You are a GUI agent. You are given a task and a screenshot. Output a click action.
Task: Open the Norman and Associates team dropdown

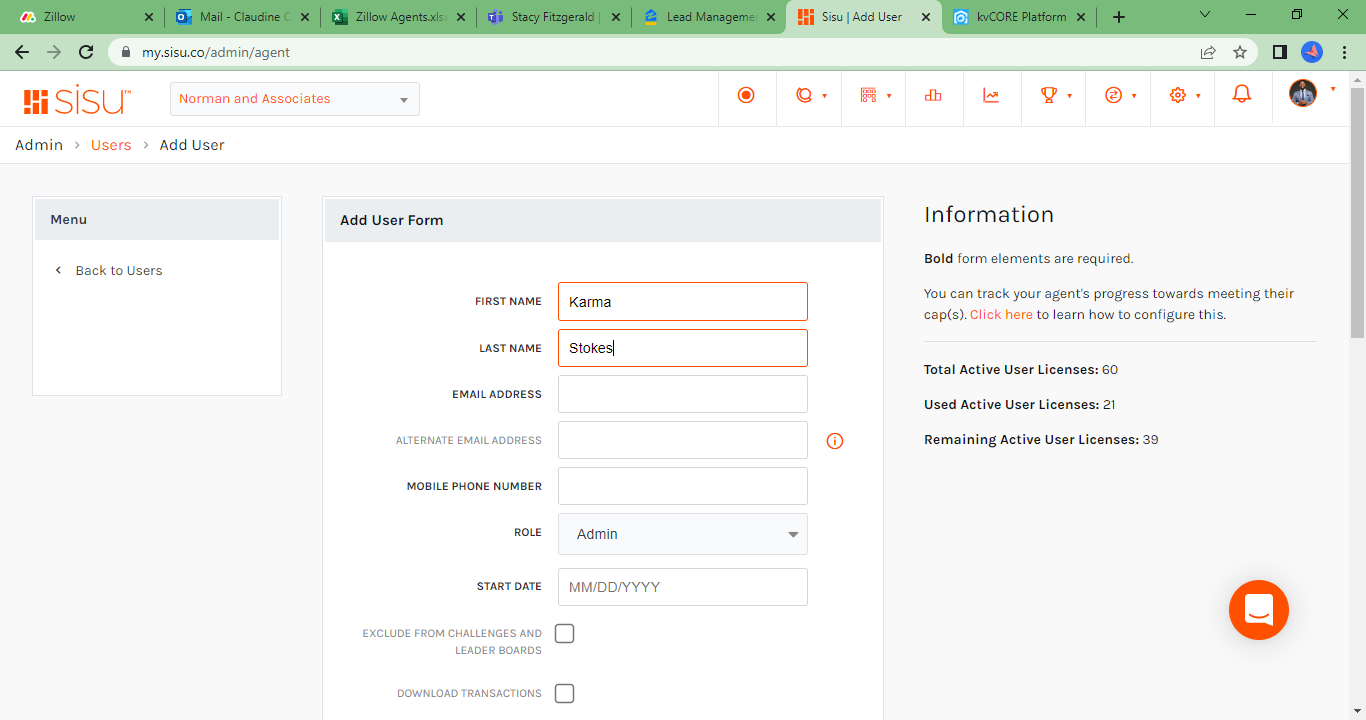click(295, 99)
